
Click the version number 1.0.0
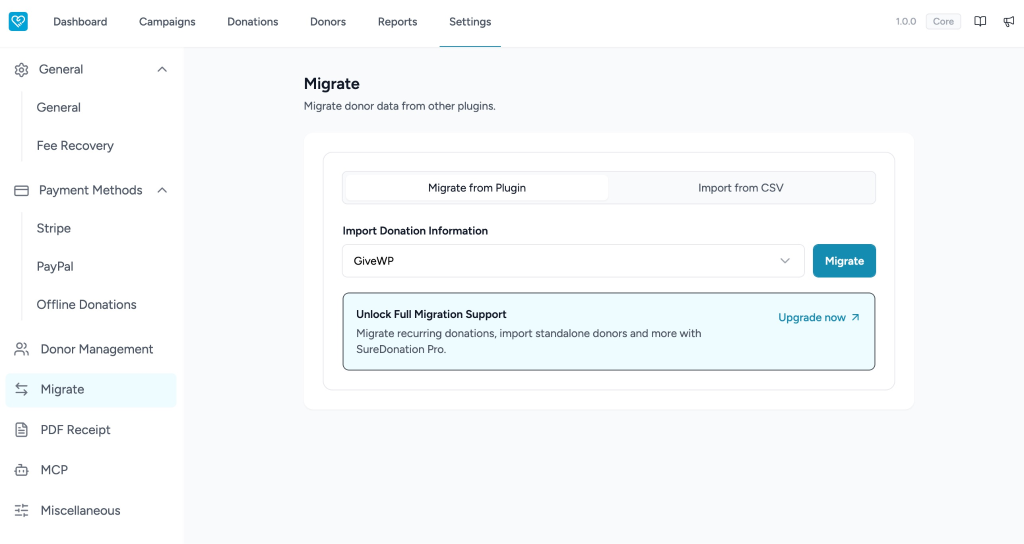(x=906, y=22)
